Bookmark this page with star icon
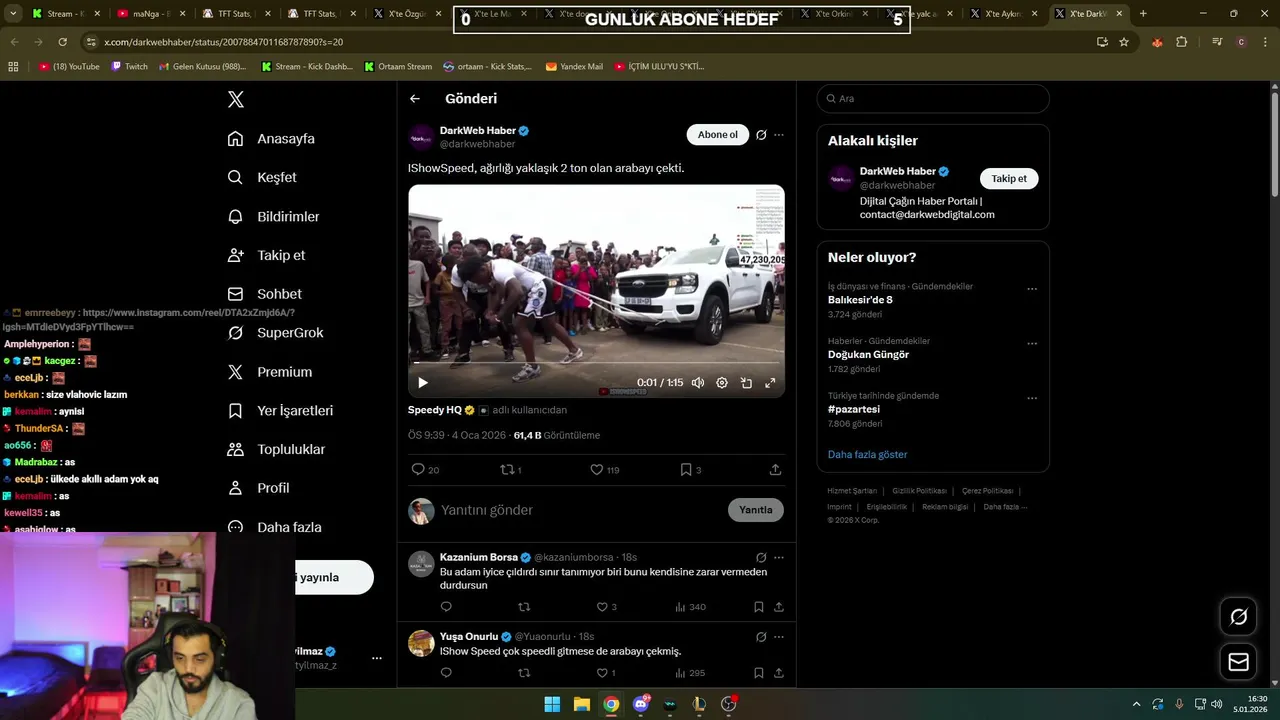 tap(1124, 42)
